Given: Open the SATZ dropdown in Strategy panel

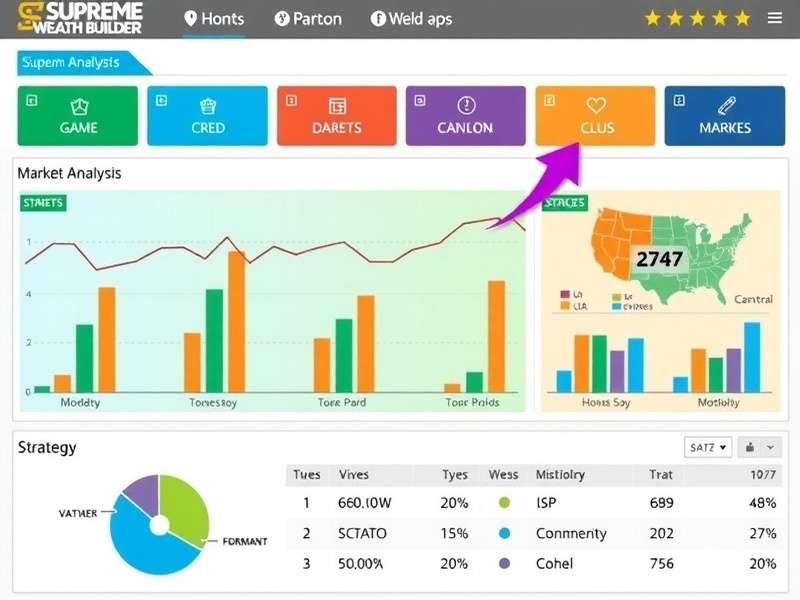Looking at the screenshot, I should pos(708,447).
